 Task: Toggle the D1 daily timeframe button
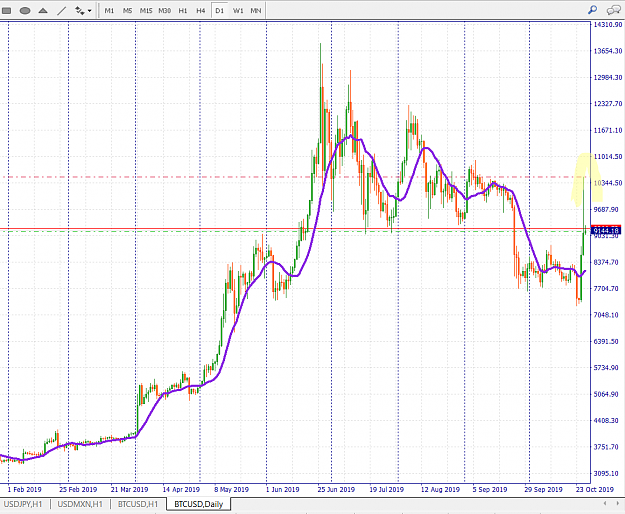[x=219, y=11]
